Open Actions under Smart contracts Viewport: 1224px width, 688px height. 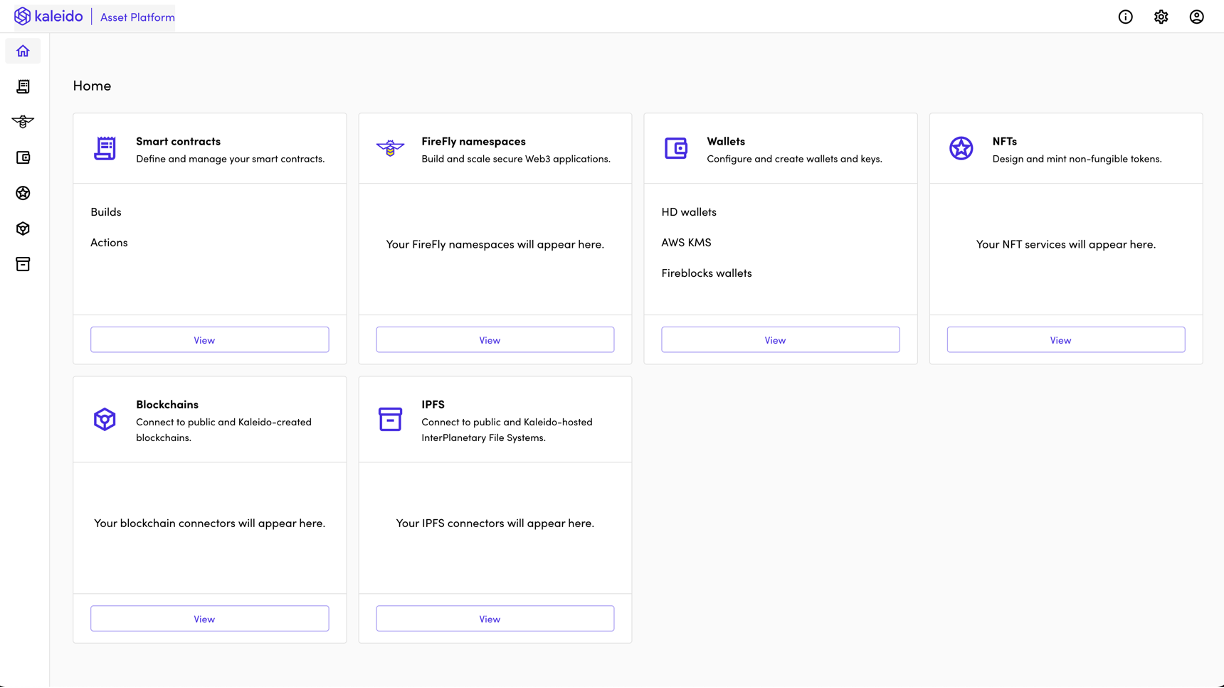pos(109,242)
